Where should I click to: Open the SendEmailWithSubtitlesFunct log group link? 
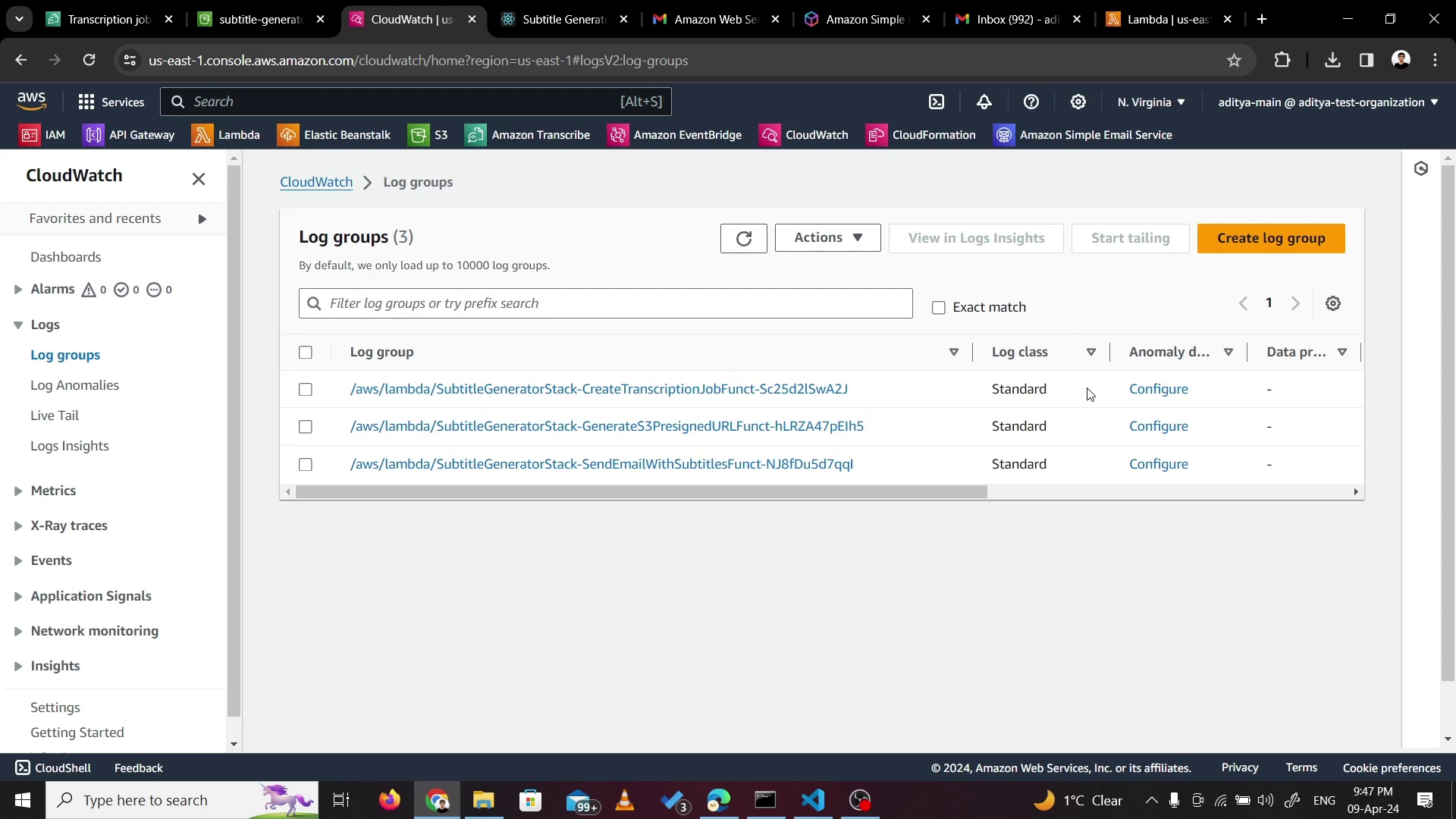click(x=601, y=464)
